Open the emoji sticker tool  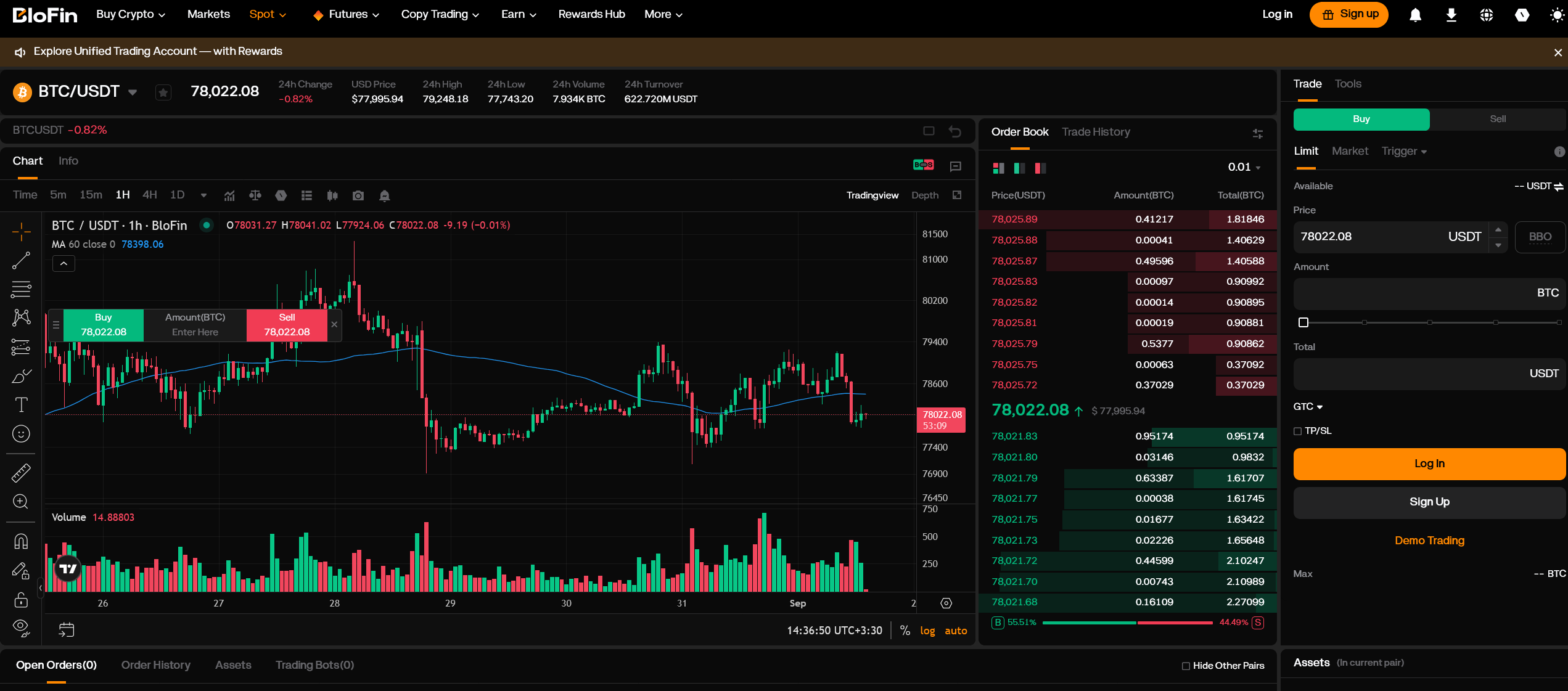pyautogui.click(x=21, y=434)
